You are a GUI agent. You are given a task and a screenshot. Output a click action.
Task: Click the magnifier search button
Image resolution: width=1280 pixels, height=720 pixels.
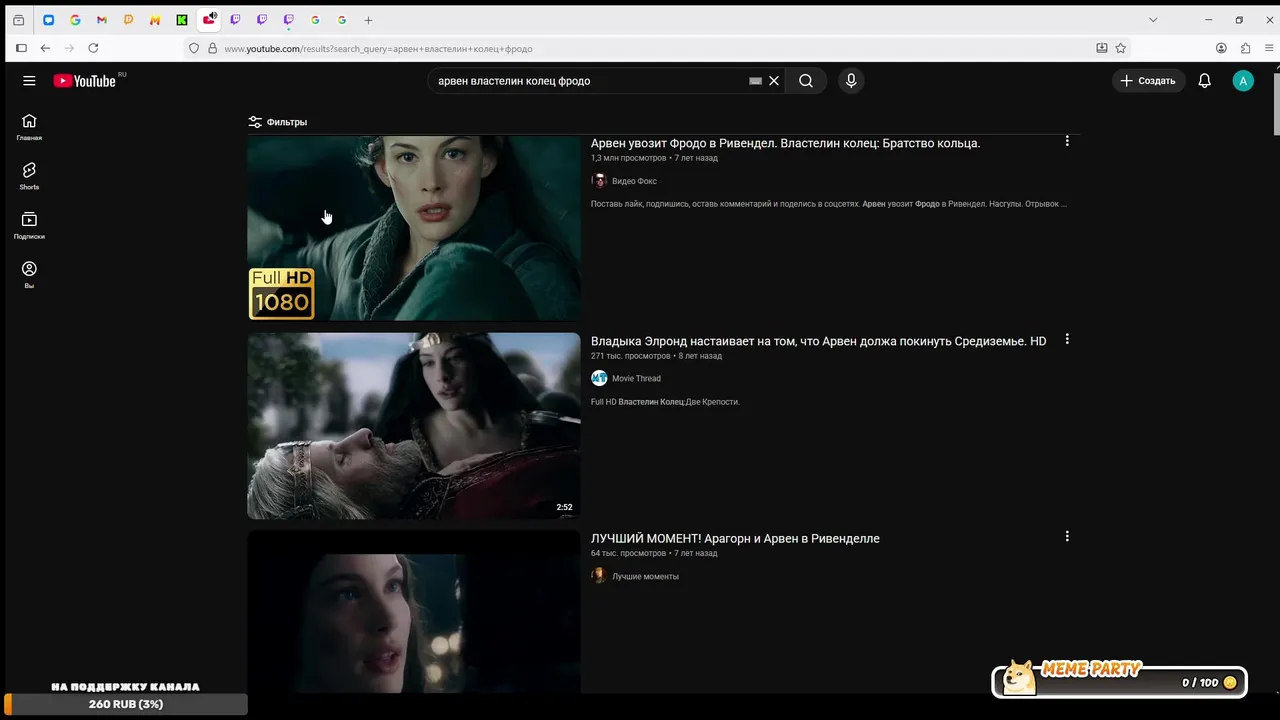[x=806, y=81]
